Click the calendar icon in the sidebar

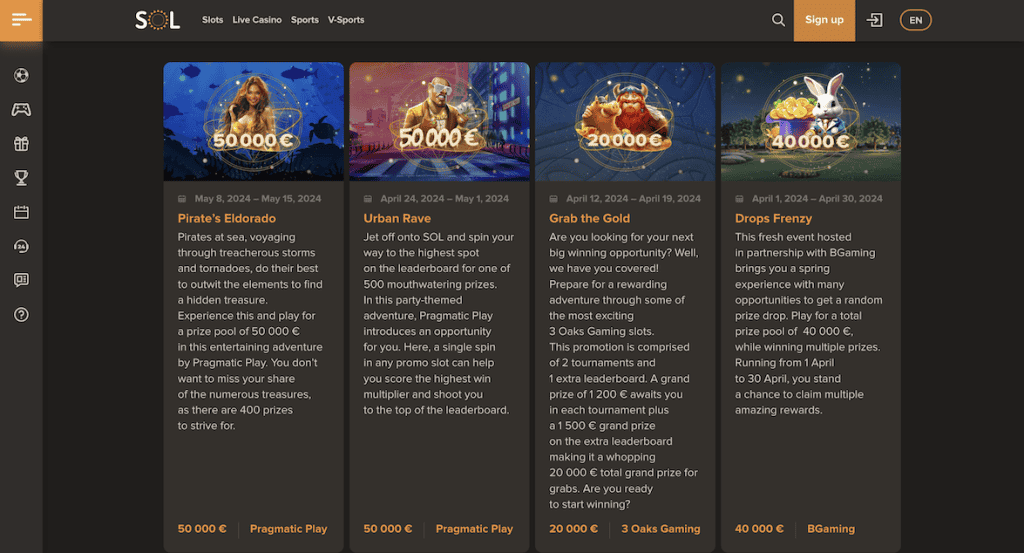pos(21,212)
